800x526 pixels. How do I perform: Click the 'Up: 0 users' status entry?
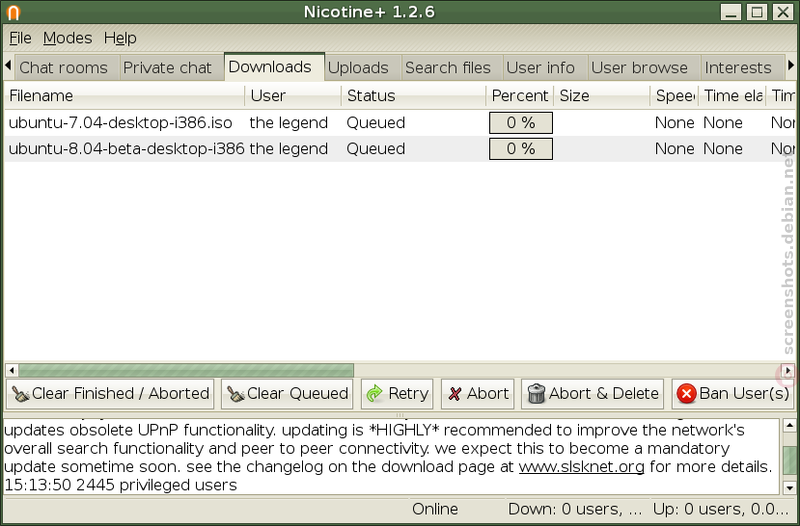tap(721, 509)
